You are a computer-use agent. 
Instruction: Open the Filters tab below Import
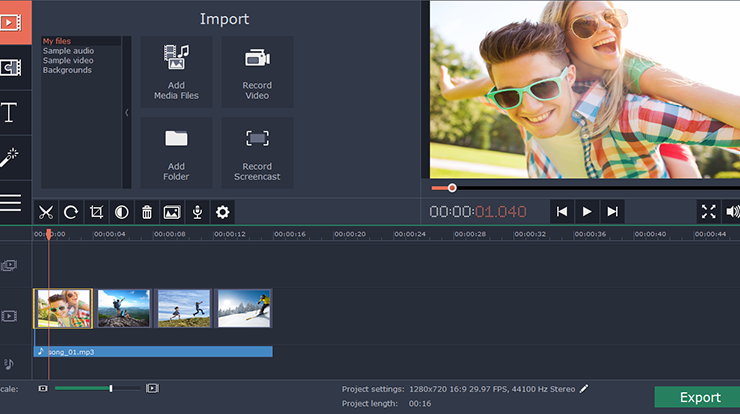[12, 67]
